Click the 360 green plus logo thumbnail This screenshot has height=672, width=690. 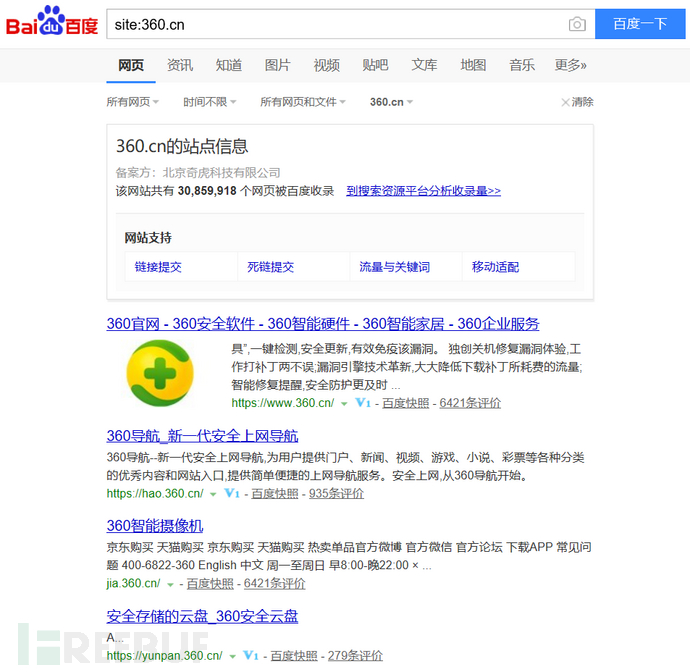point(160,373)
